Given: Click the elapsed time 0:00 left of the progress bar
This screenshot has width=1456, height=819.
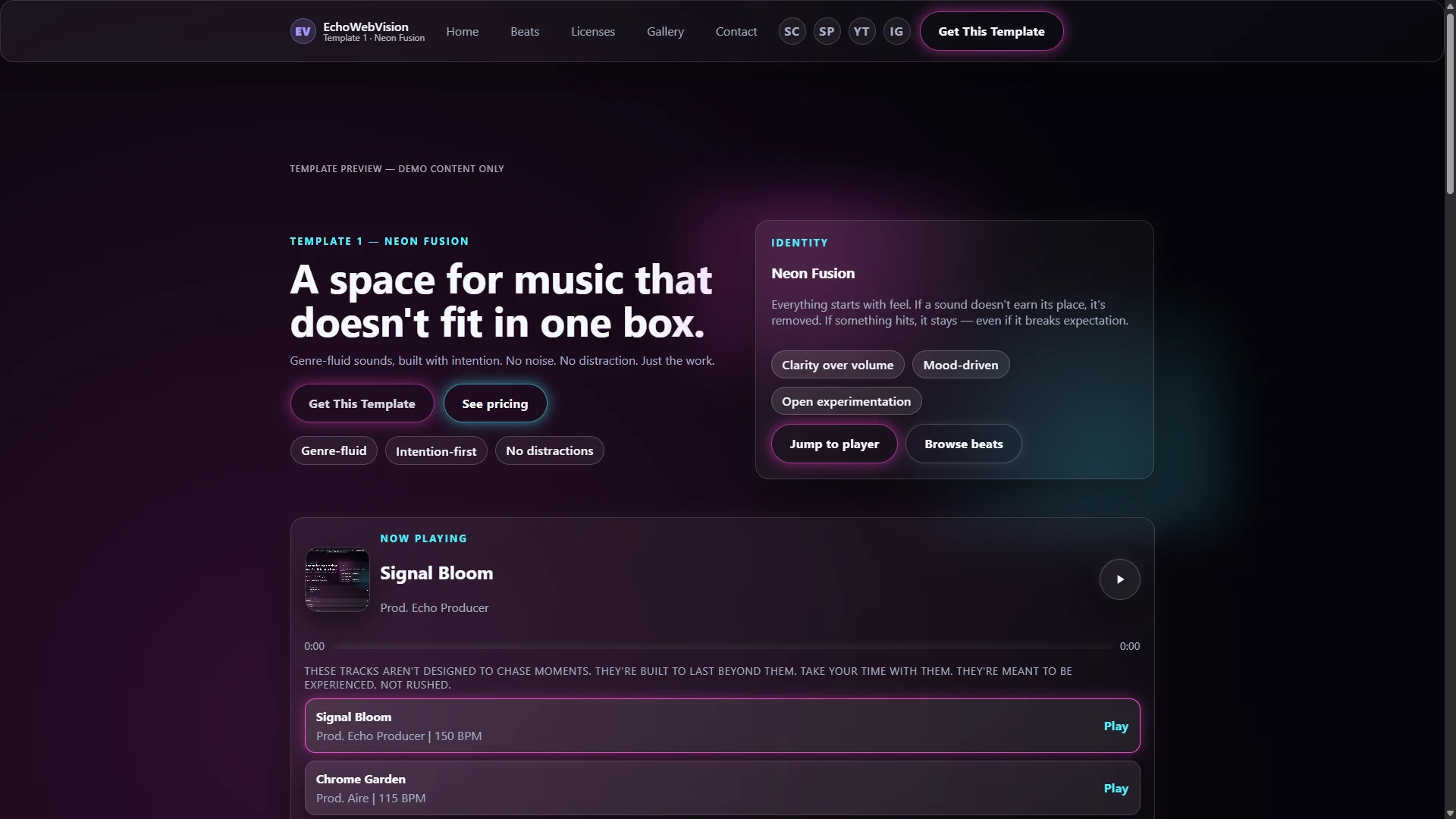Looking at the screenshot, I should 314,646.
